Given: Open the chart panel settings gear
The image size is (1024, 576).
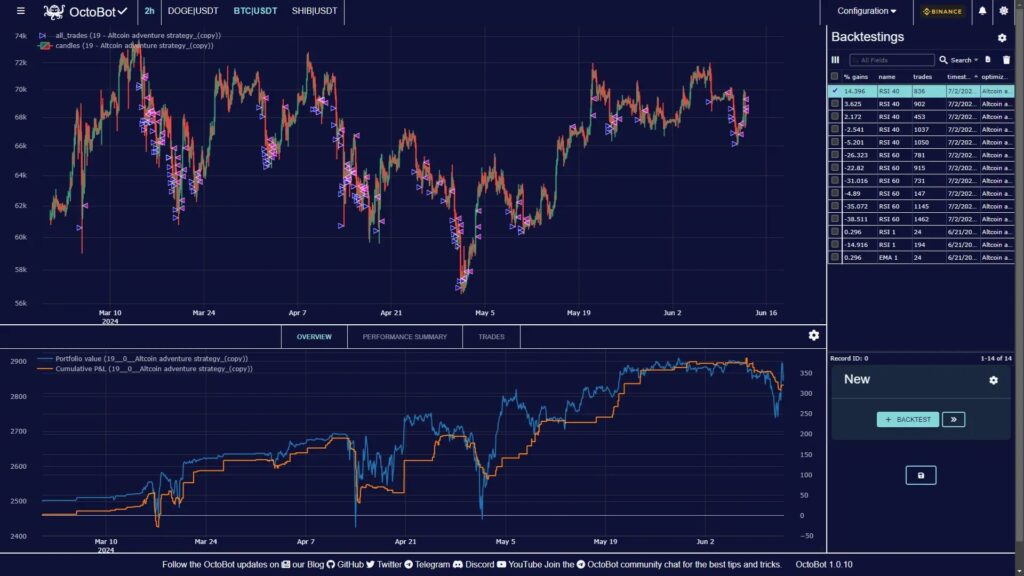Looking at the screenshot, I should pyautogui.click(x=813, y=335).
